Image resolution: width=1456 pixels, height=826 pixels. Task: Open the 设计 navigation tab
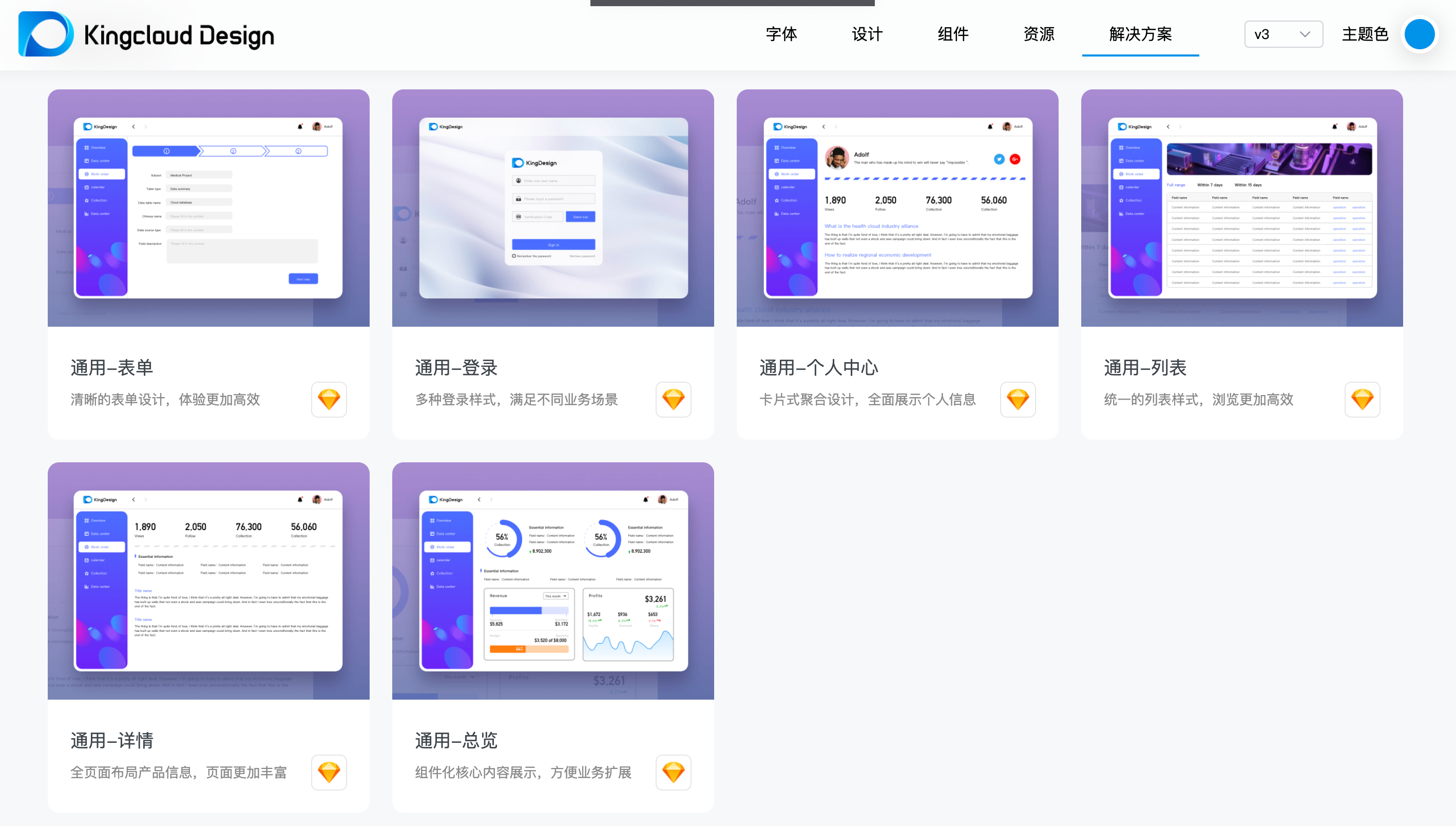pyautogui.click(x=867, y=34)
